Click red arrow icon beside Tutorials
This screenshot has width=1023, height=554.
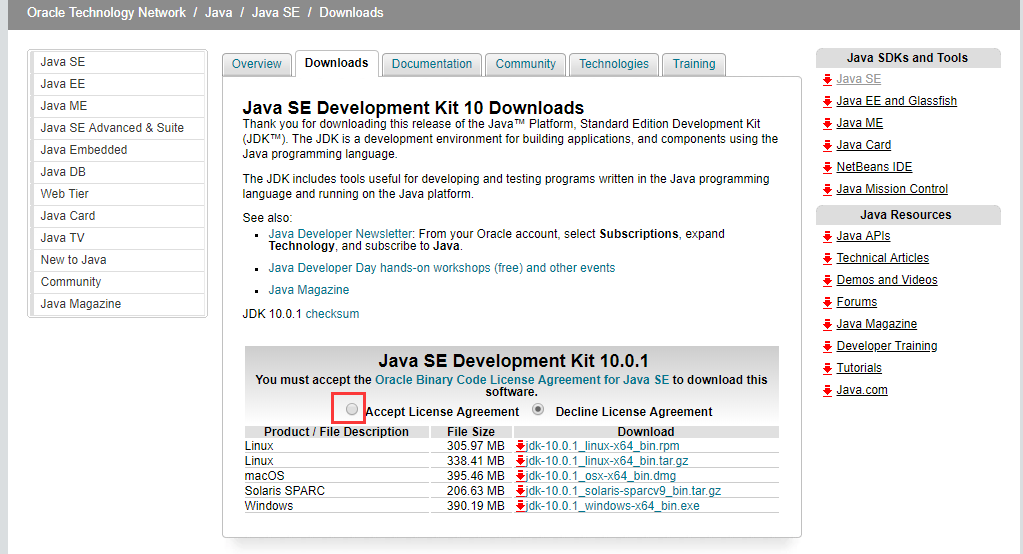click(827, 369)
